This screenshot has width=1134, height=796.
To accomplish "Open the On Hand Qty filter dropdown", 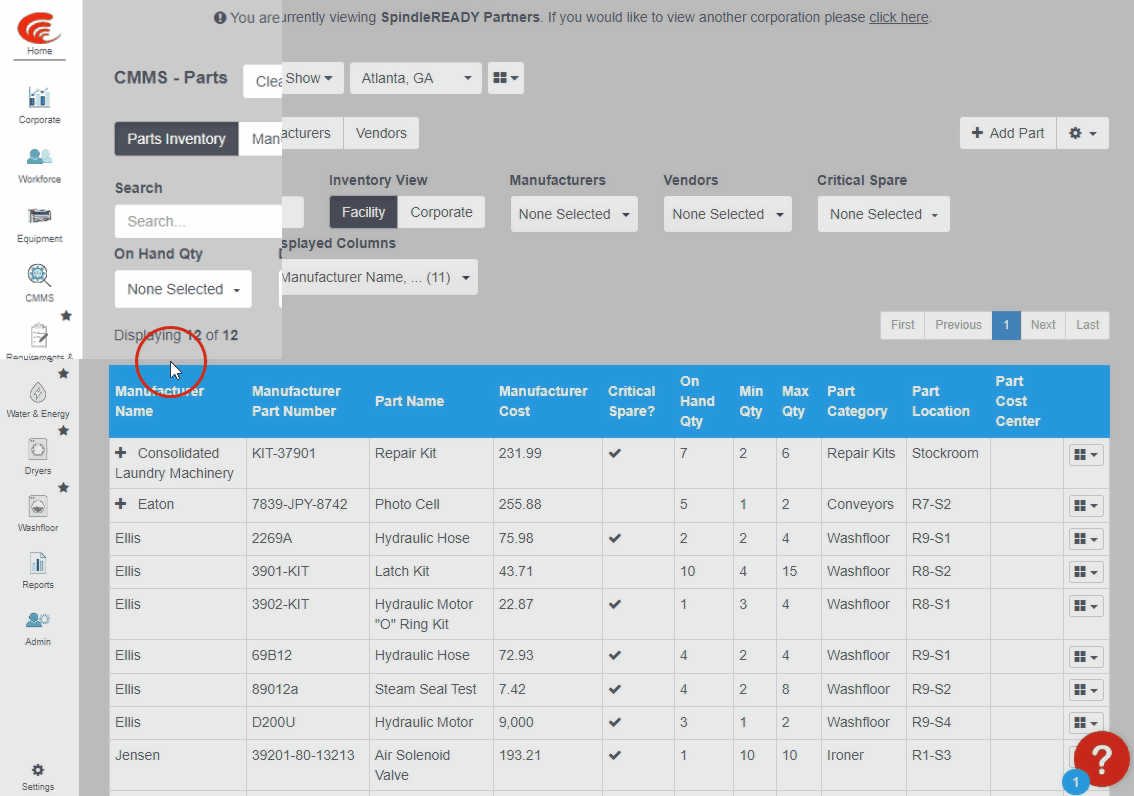I will pos(183,289).
